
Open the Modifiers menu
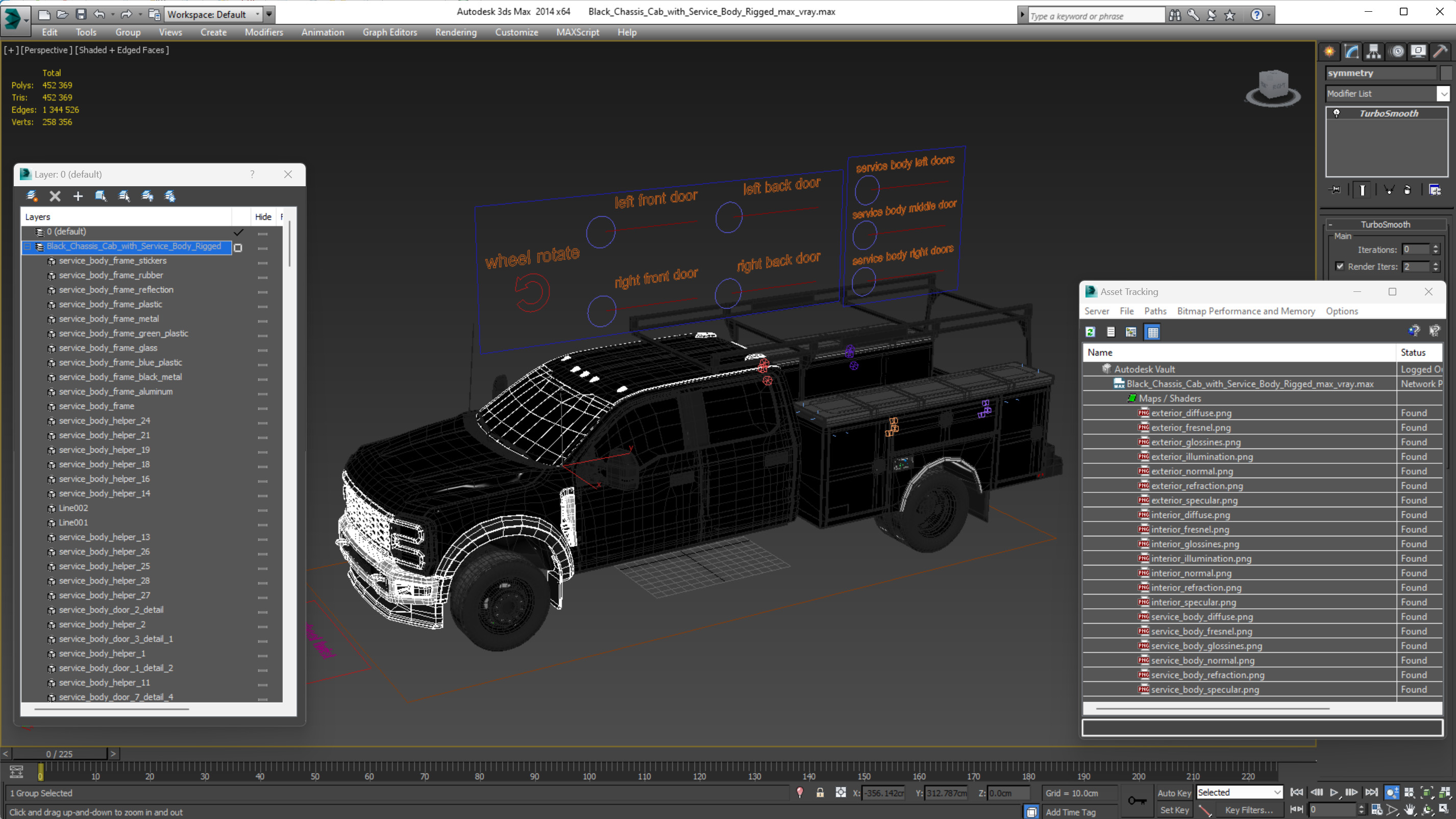(263, 32)
